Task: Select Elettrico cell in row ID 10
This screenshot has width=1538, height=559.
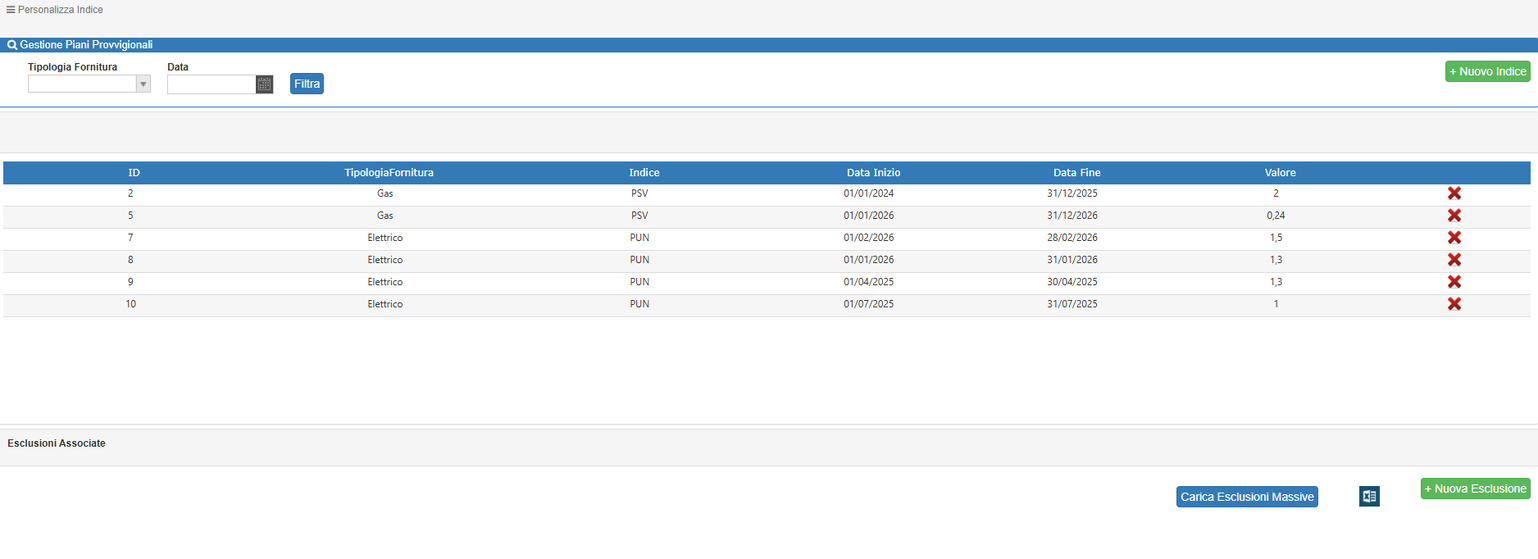Action: point(385,304)
